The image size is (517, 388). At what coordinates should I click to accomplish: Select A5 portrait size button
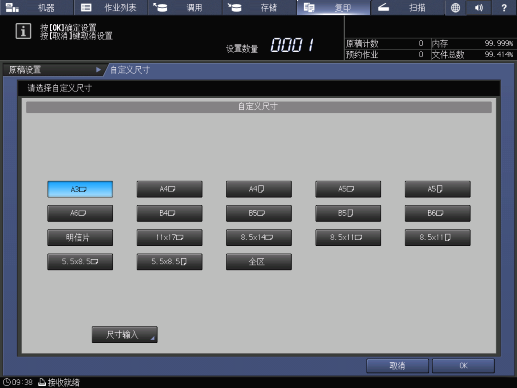438,189
